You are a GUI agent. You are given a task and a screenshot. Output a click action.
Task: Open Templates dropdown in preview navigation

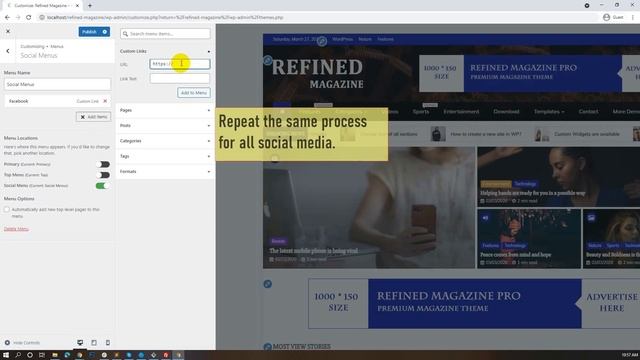(549, 111)
